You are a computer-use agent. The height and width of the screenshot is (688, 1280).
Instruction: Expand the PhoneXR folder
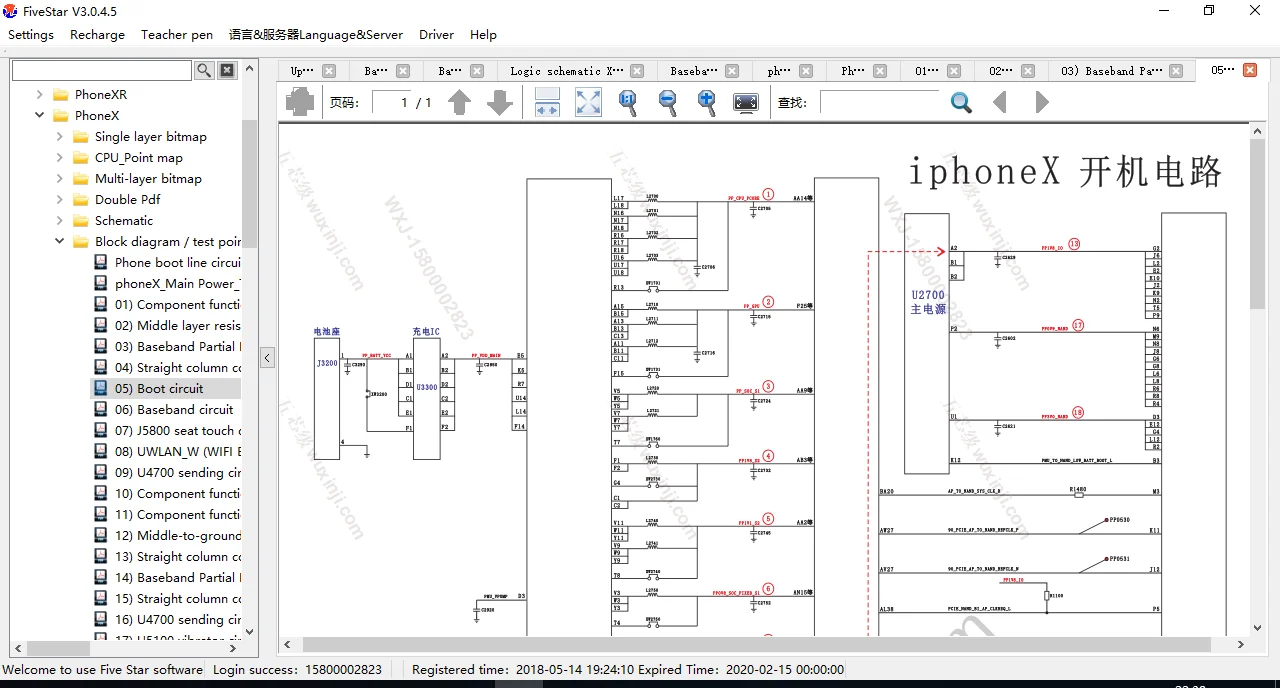pyautogui.click(x=39, y=94)
